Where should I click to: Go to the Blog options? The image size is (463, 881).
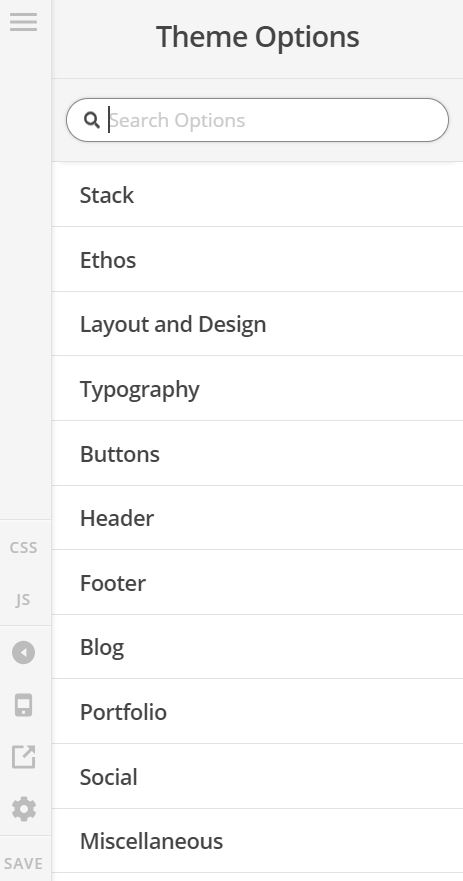(257, 647)
